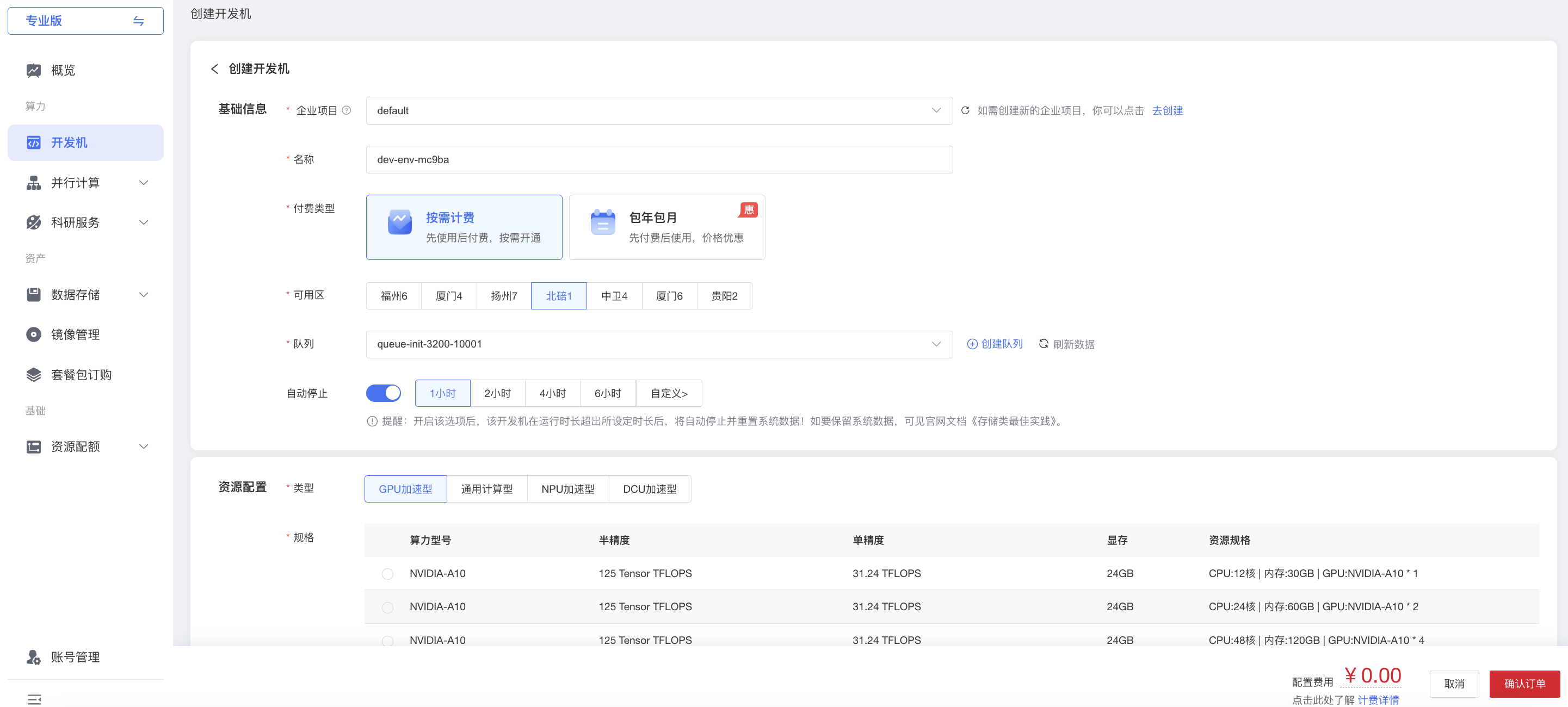Switch to the NPU加速型 tab

click(567, 488)
